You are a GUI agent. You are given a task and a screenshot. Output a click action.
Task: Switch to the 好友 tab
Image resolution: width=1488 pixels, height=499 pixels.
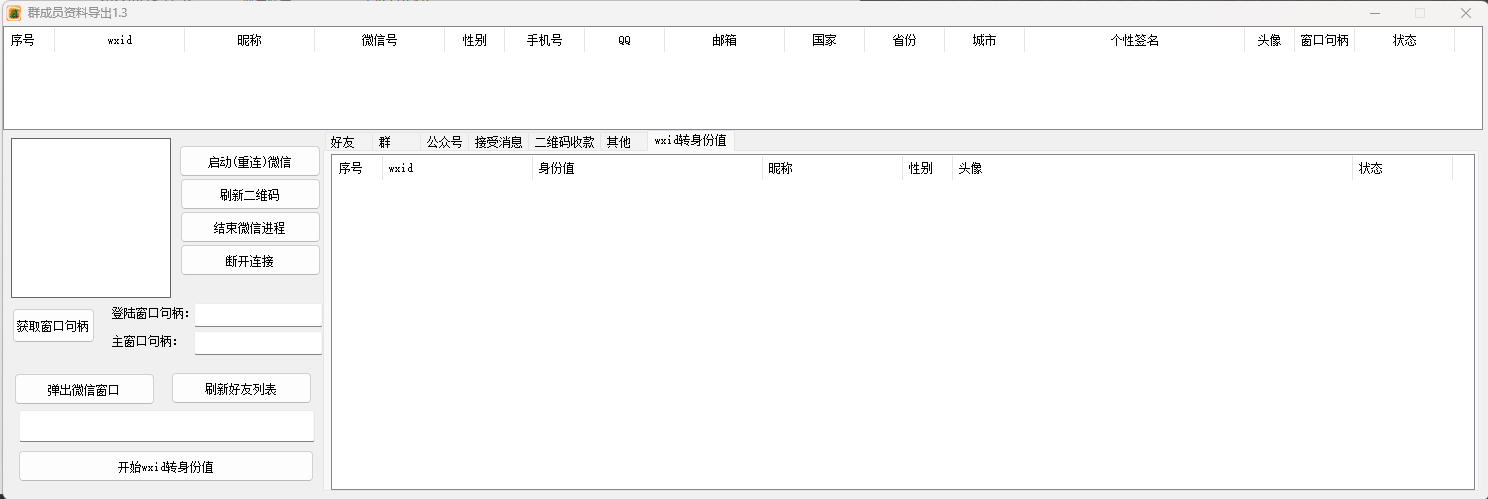(343, 142)
